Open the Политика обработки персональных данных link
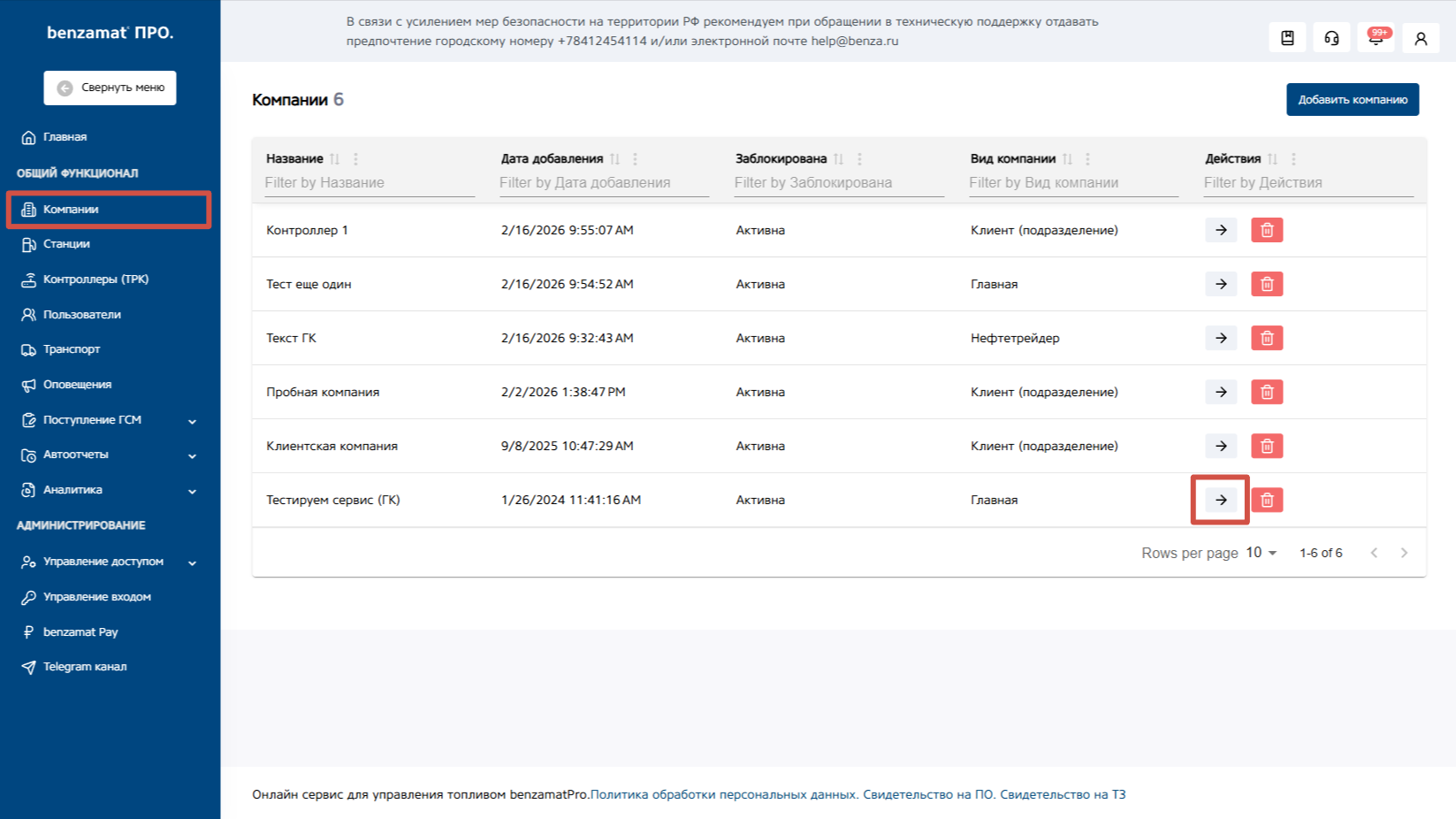The width and height of the screenshot is (1456, 819). point(723,794)
